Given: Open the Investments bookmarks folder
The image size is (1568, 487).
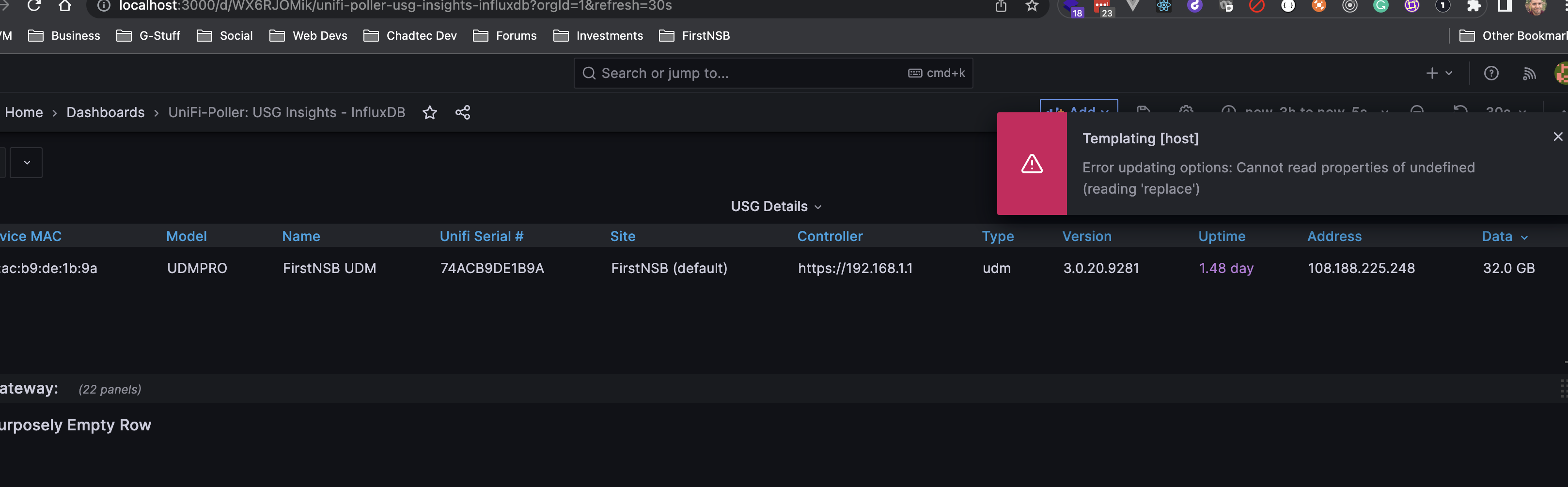Looking at the screenshot, I should tap(598, 35).
